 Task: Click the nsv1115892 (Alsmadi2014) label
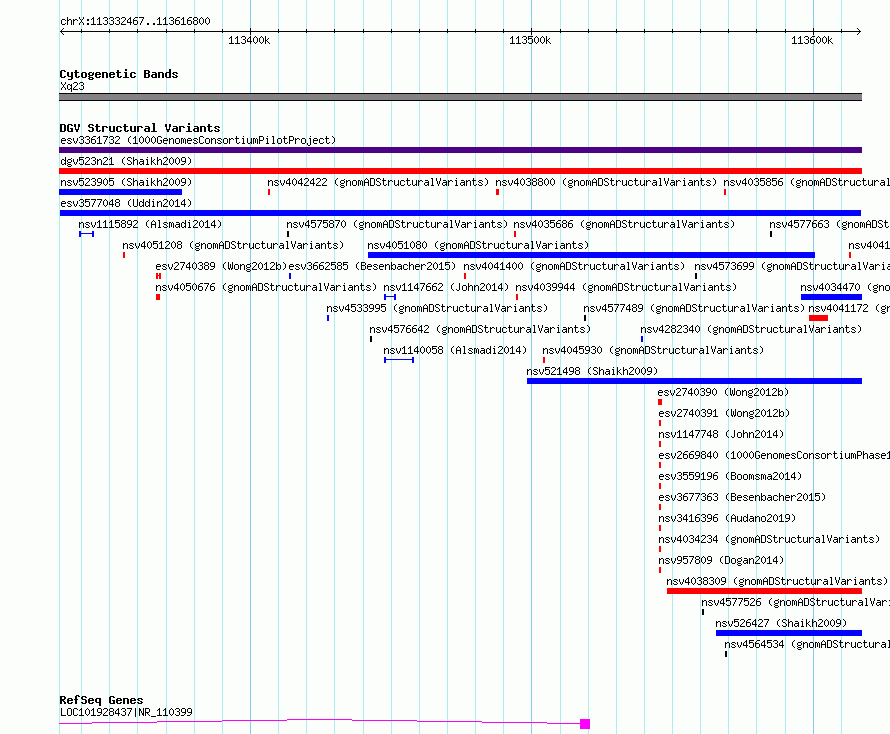click(150, 224)
